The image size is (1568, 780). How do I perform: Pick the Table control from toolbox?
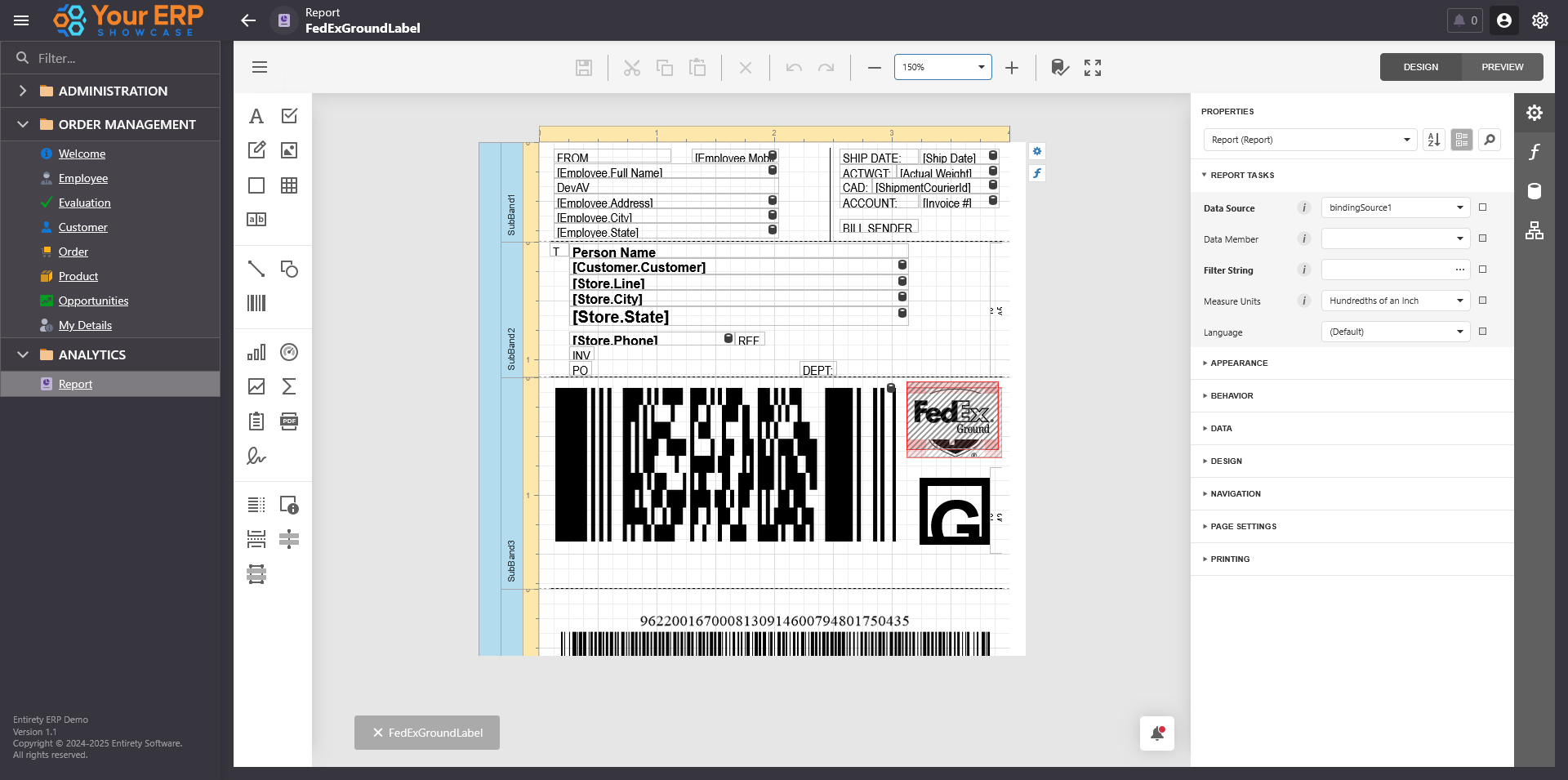[289, 185]
